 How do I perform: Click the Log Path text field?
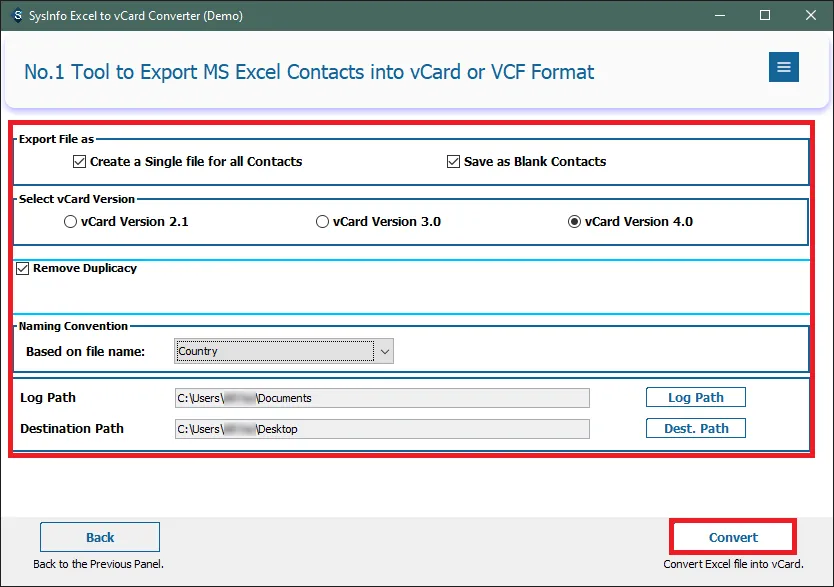382,398
